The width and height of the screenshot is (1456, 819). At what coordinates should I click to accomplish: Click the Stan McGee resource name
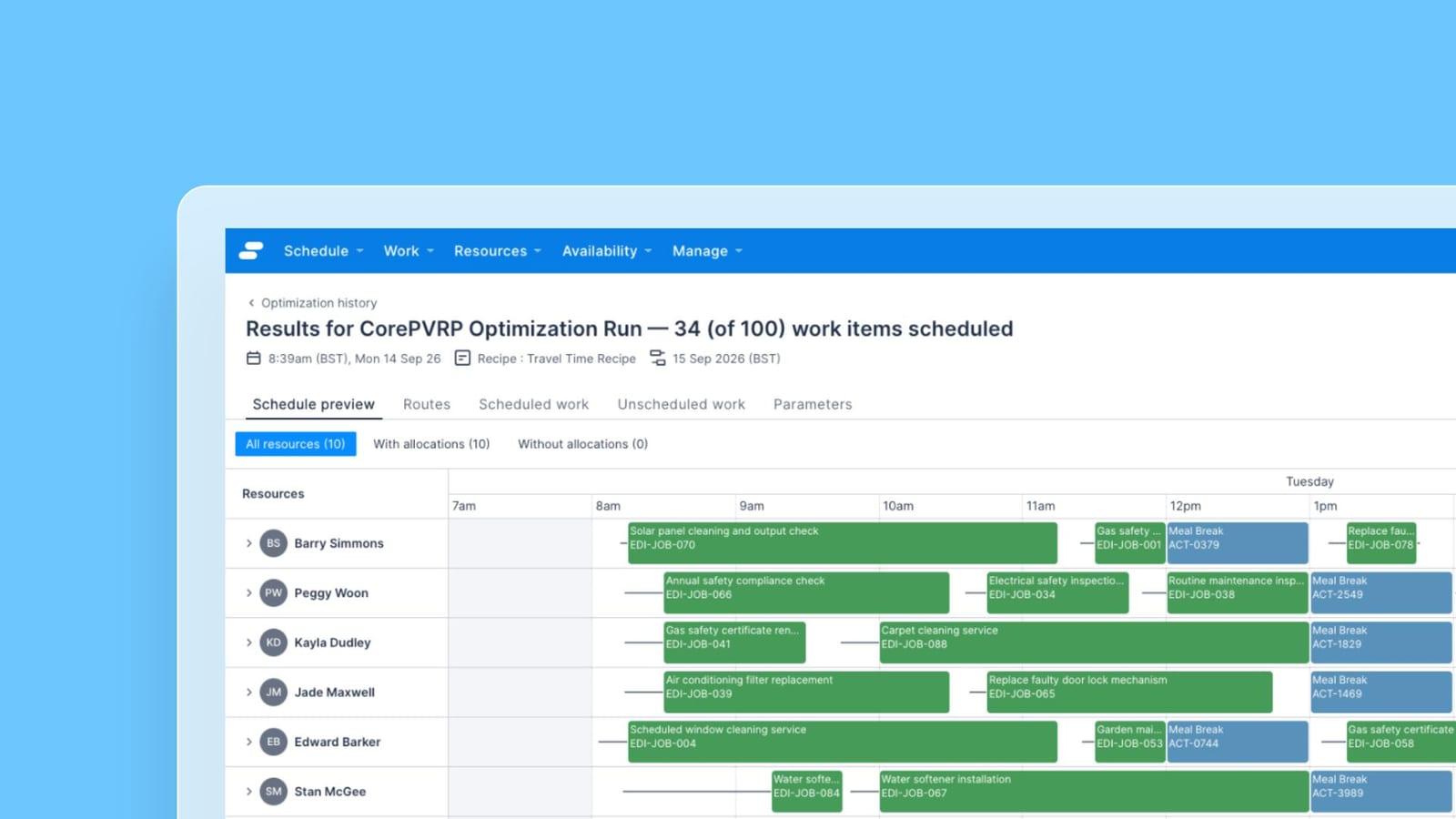pos(329,791)
